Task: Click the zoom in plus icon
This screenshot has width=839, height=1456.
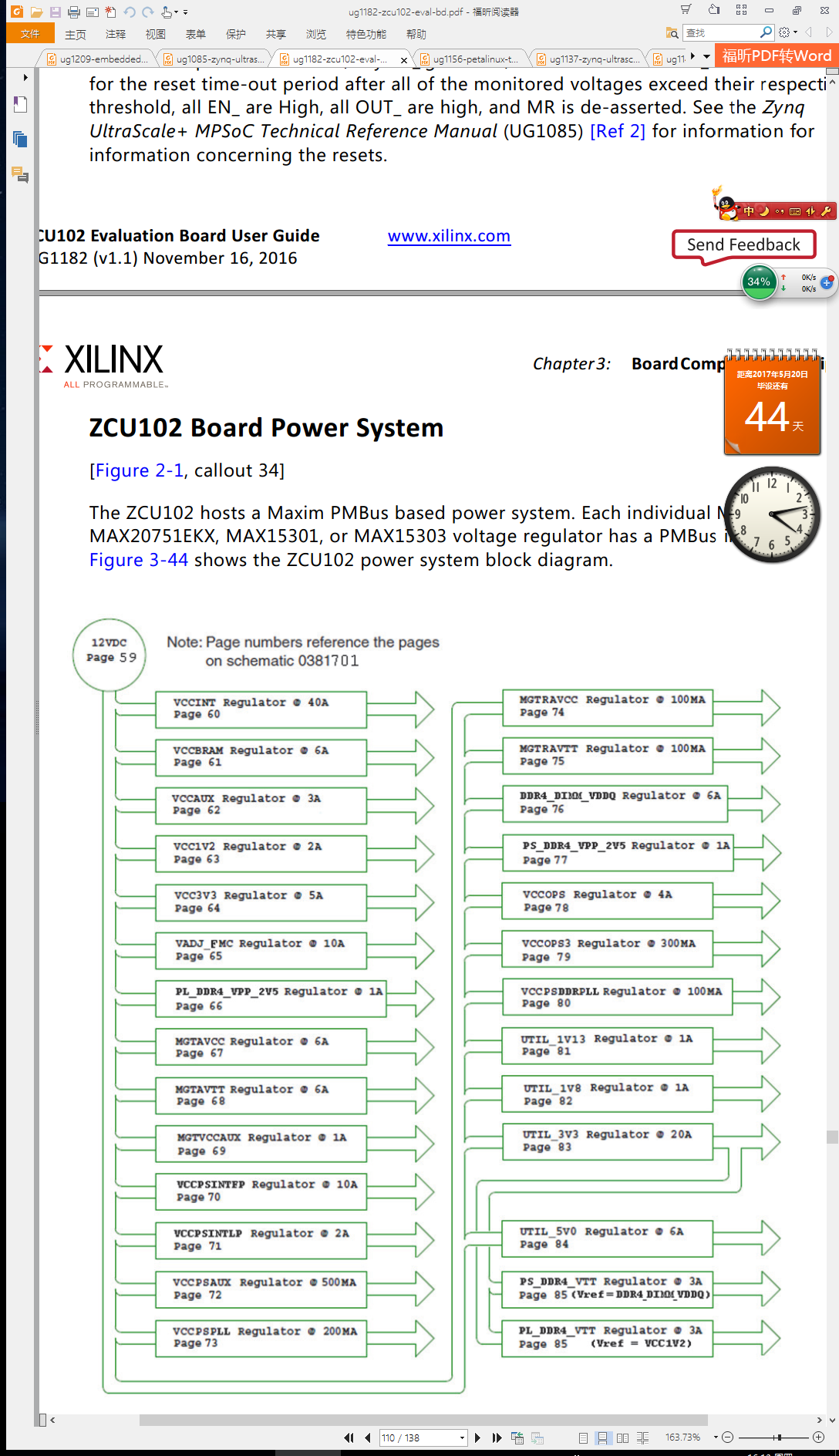Action: point(819,1437)
